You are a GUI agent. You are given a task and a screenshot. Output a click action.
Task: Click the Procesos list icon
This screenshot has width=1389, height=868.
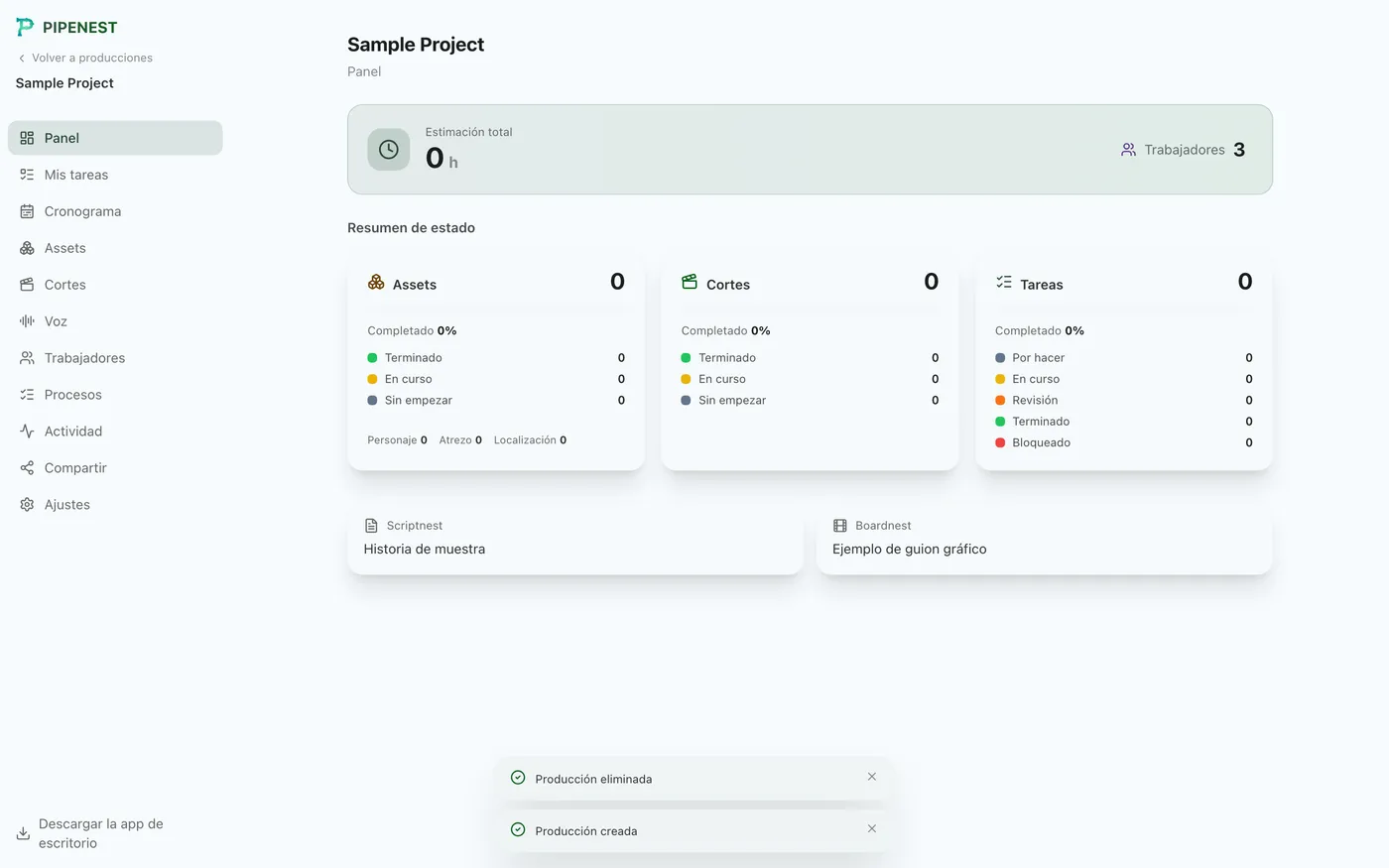pyautogui.click(x=27, y=395)
